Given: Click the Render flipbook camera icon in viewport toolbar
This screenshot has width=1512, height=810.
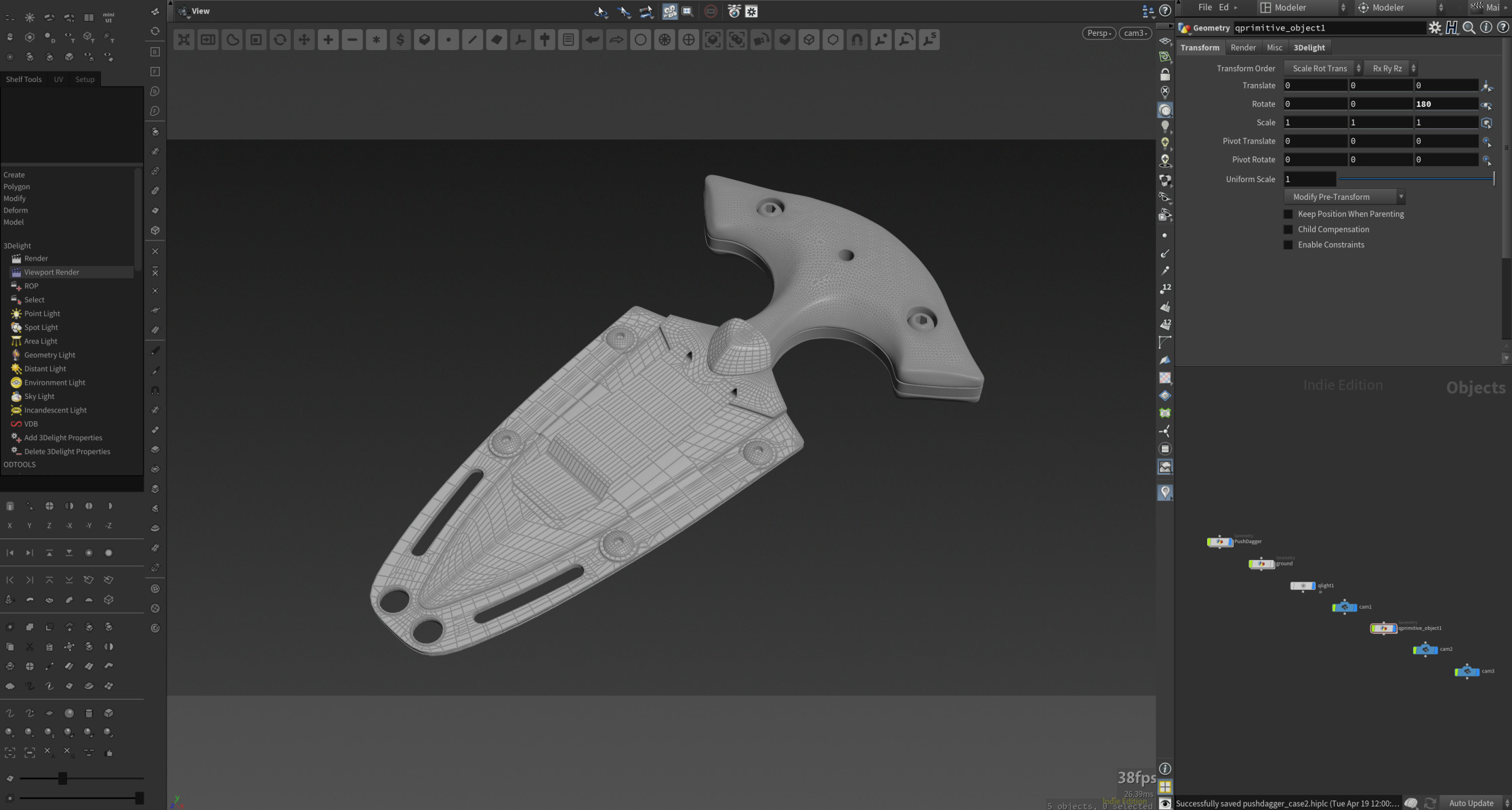Looking at the screenshot, I should [x=734, y=12].
